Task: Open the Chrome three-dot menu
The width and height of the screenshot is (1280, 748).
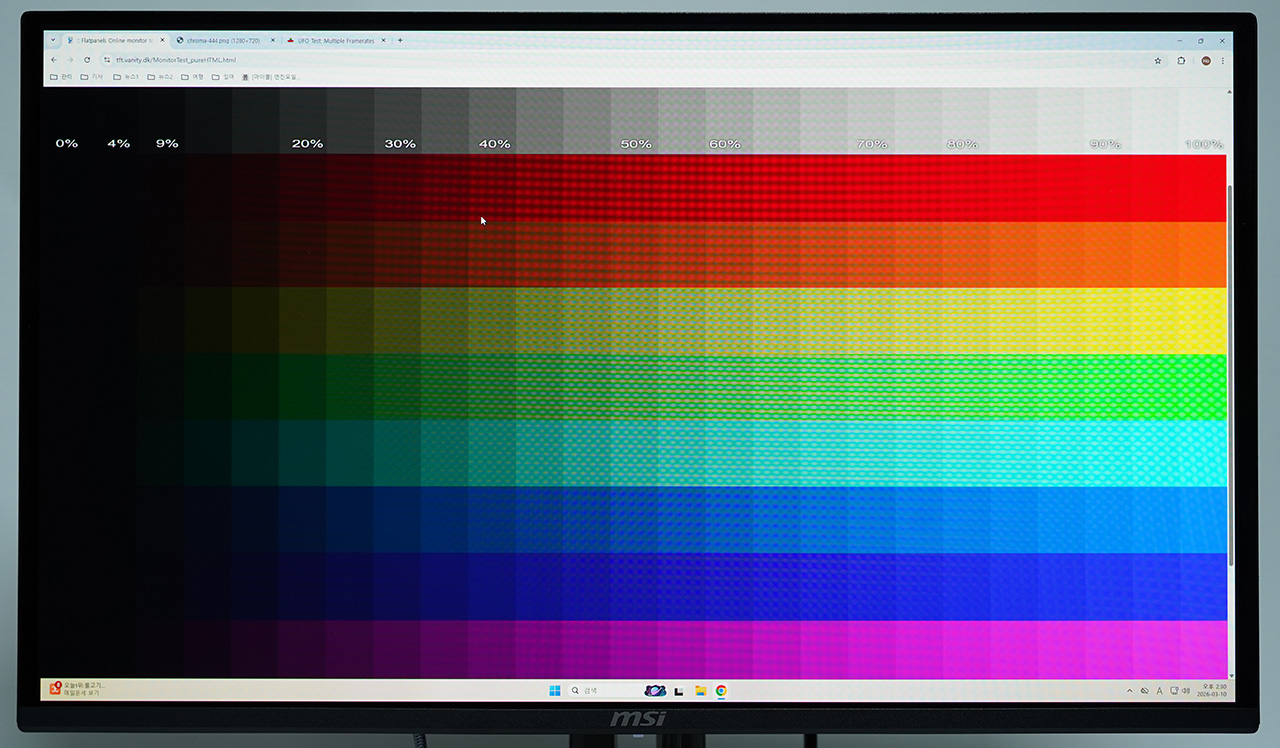Action: [x=1222, y=61]
